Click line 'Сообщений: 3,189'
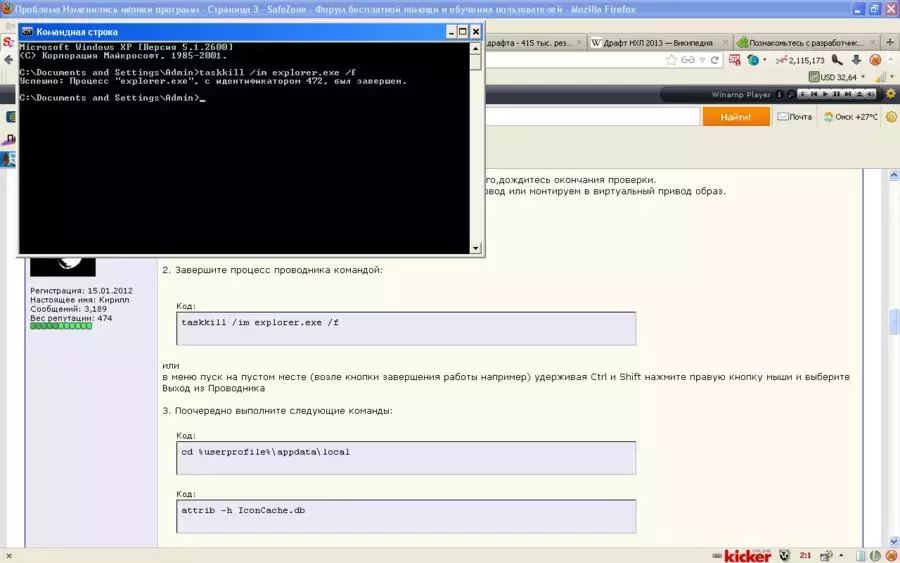This screenshot has width=900, height=563. pos(68,309)
